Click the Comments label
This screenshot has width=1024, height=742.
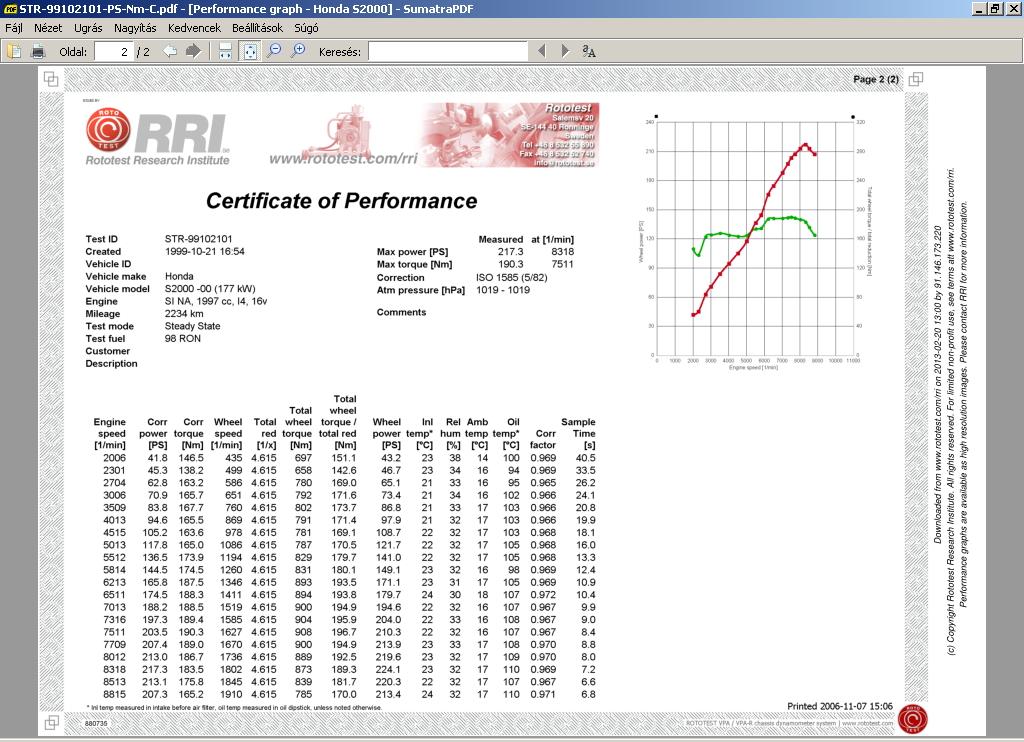click(x=402, y=312)
